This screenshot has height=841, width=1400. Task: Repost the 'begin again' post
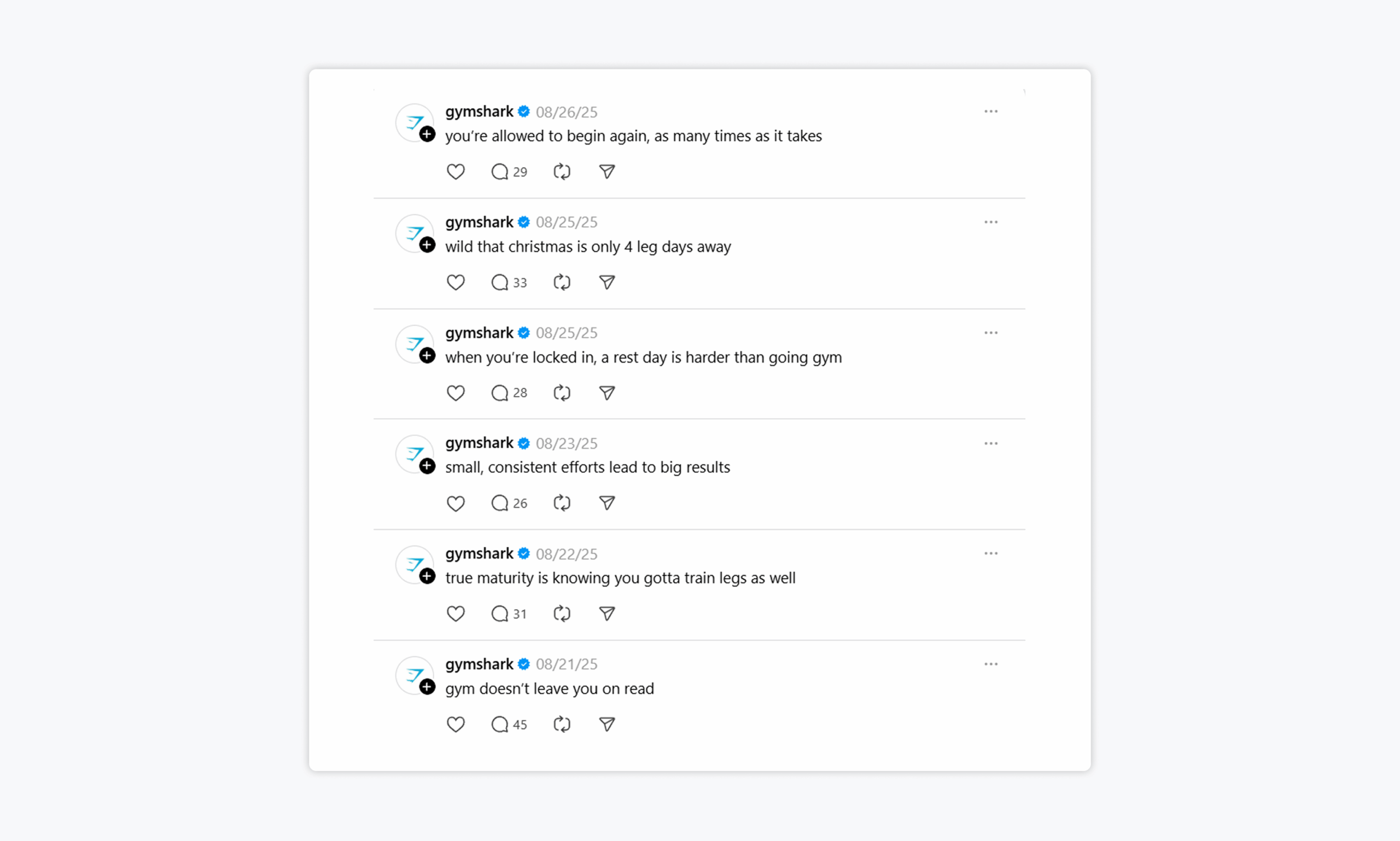tap(562, 172)
